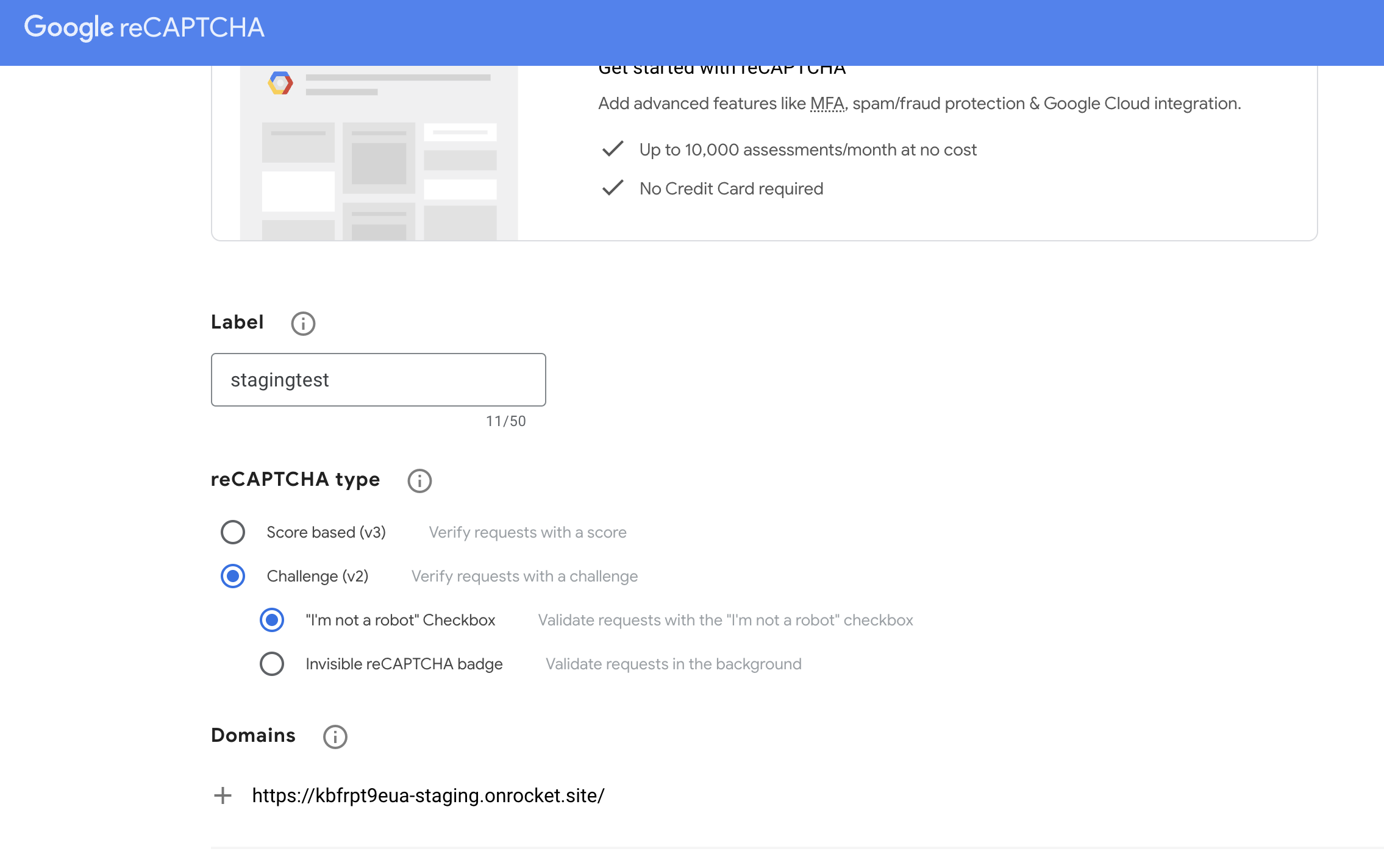Click the Score based (v3) label text
Viewport: 1384px width, 868px height.
[326, 532]
